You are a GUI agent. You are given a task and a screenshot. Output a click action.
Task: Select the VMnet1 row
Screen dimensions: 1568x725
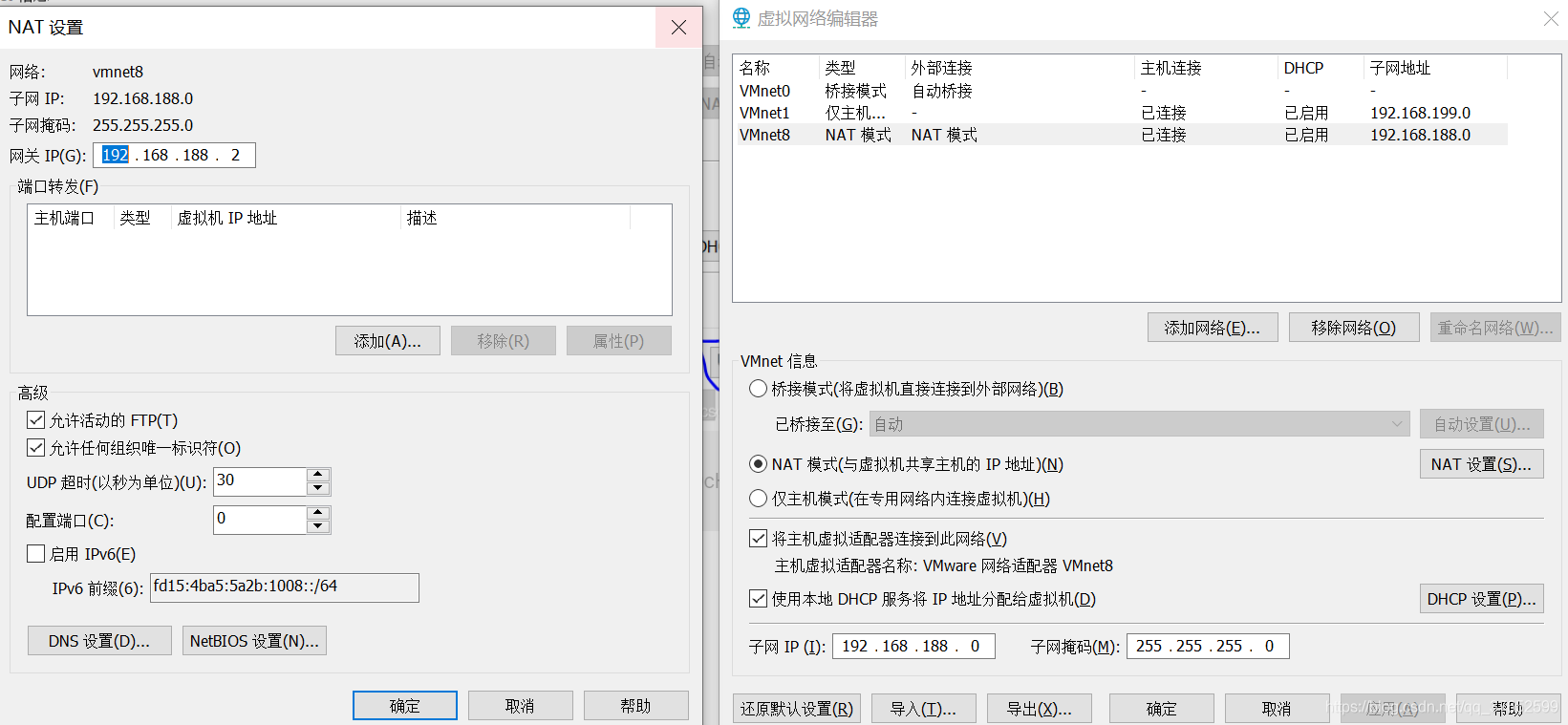pyautogui.click(x=1120, y=113)
